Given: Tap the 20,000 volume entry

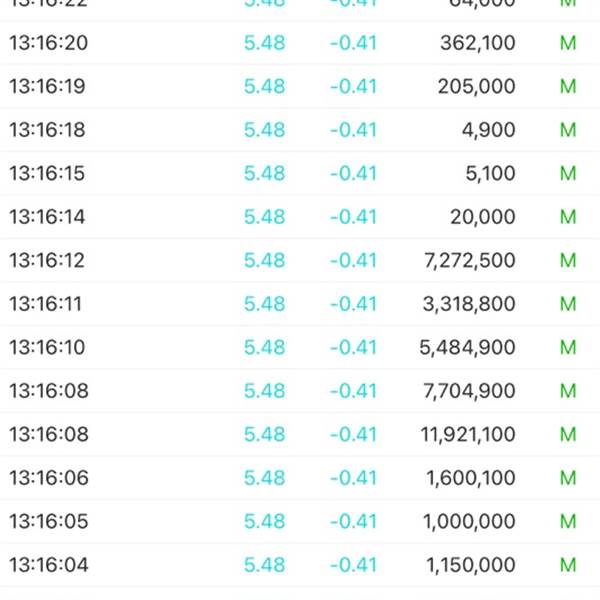Looking at the screenshot, I should (x=483, y=217).
